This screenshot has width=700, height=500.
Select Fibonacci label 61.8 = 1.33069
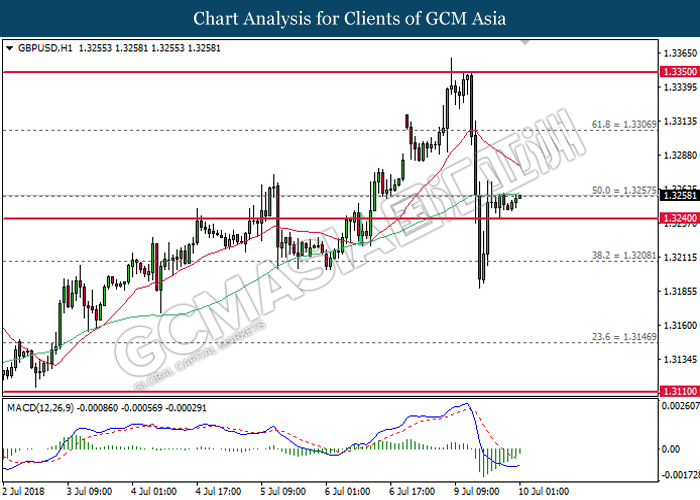(x=624, y=125)
